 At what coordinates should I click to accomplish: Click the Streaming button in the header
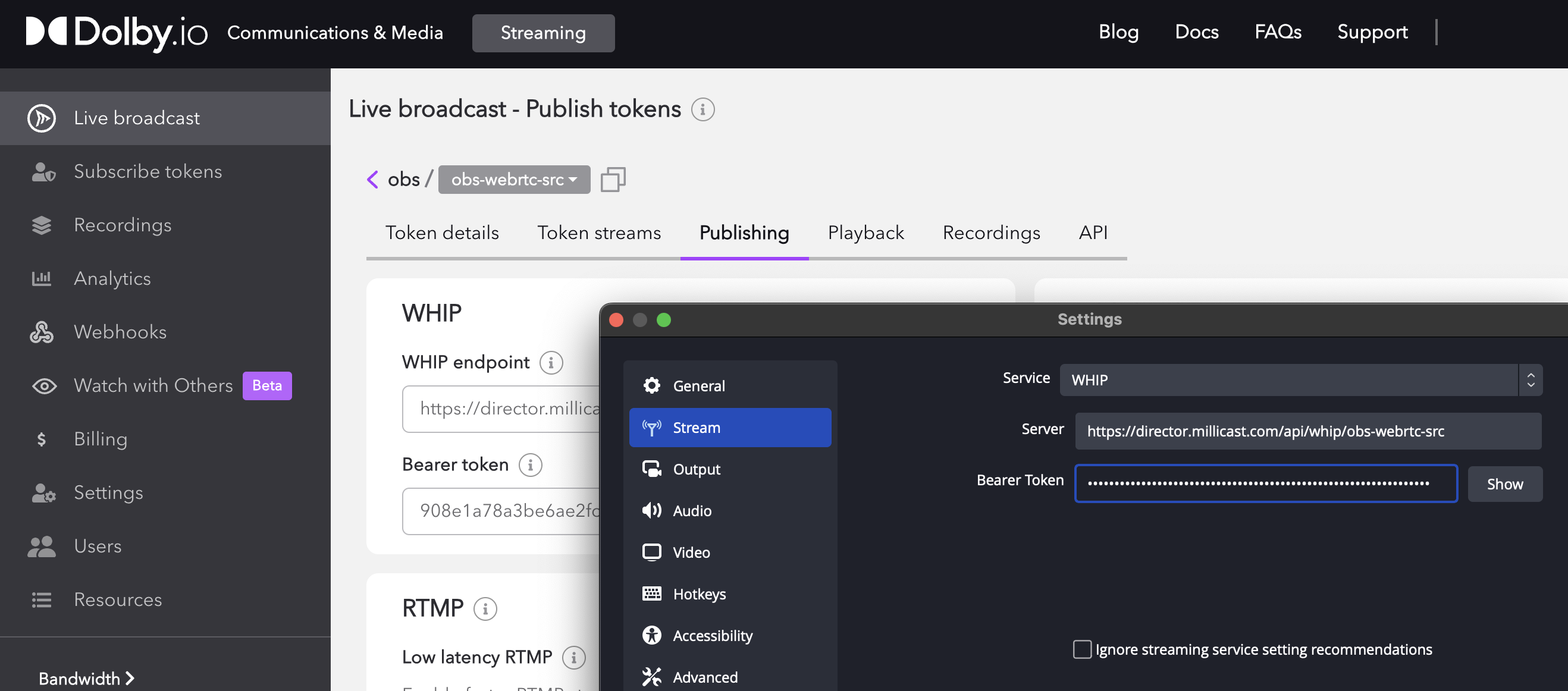[x=543, y=33]
